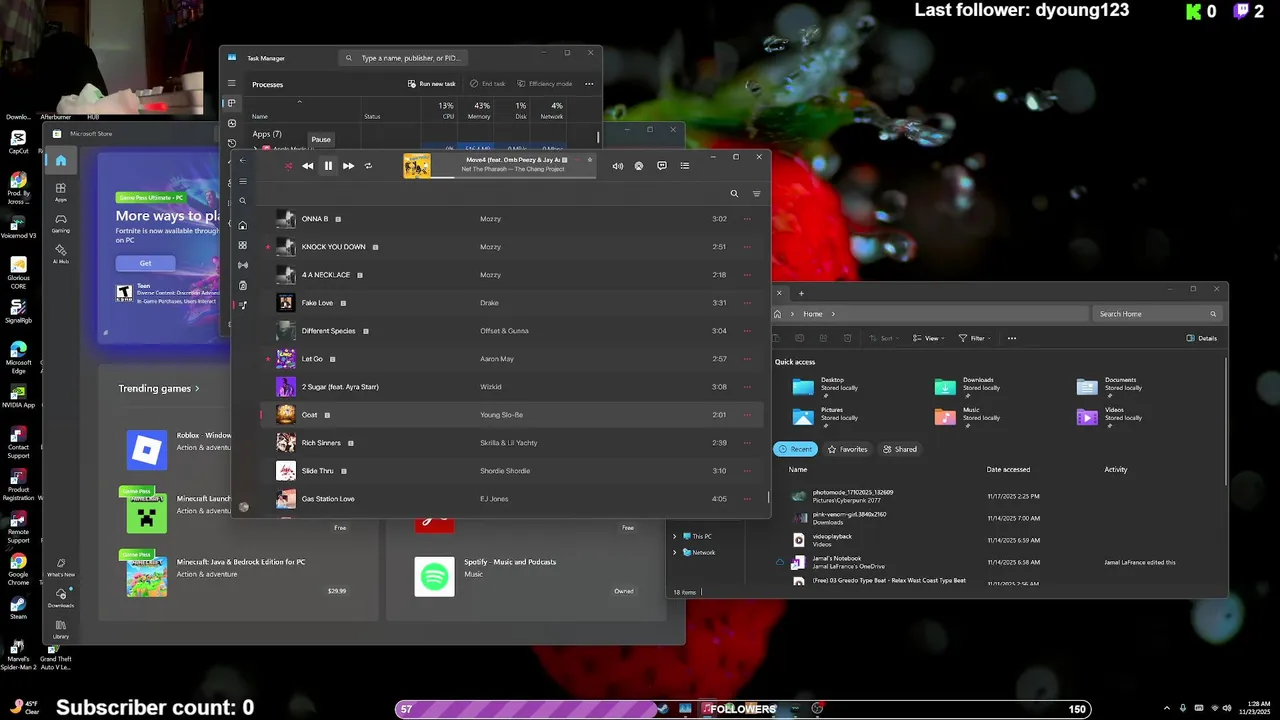This screenshot has width=1280, height=720.
Task: Open Apps in Microsoft Store sidebar
Action: coord(61,192)
